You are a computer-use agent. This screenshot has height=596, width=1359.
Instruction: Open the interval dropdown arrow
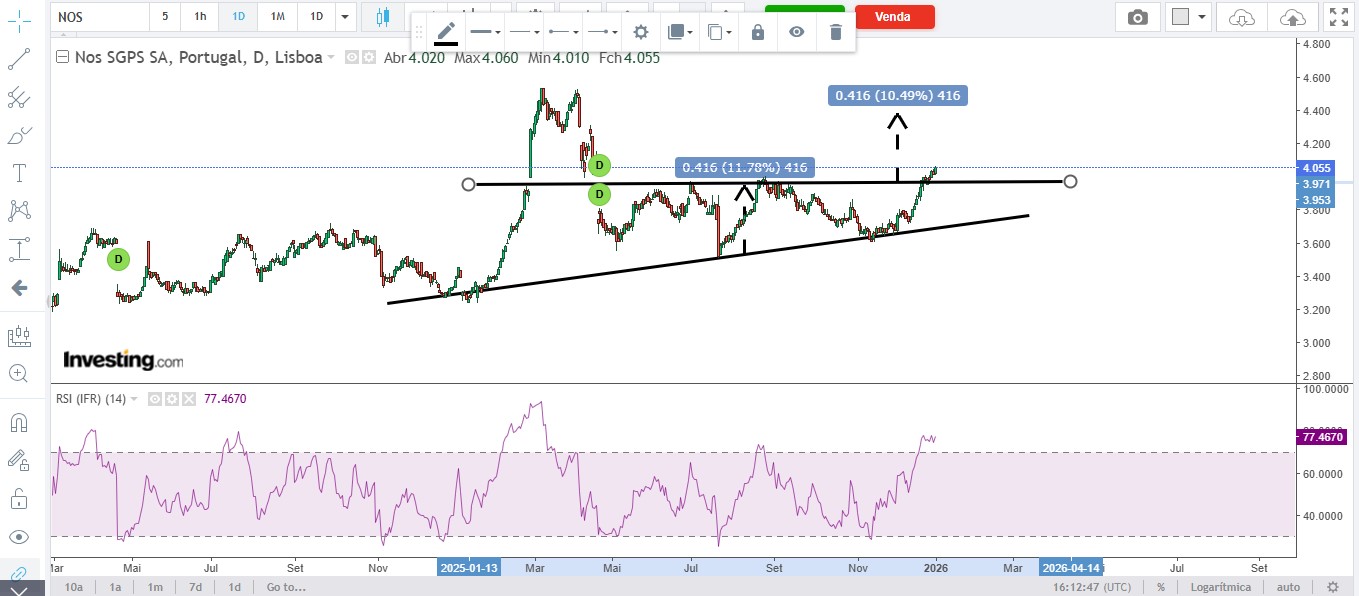click(345, 17)
